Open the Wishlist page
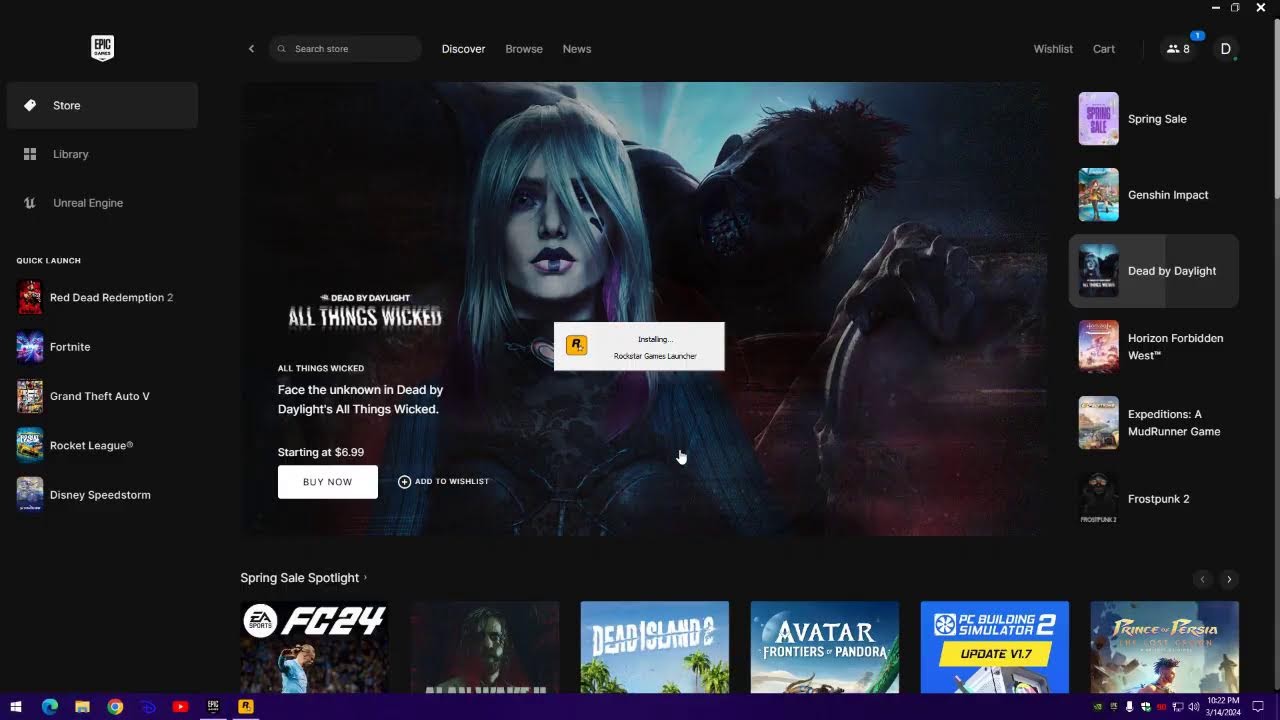Screen dimensions: 1280x720 click(1053, 49)
